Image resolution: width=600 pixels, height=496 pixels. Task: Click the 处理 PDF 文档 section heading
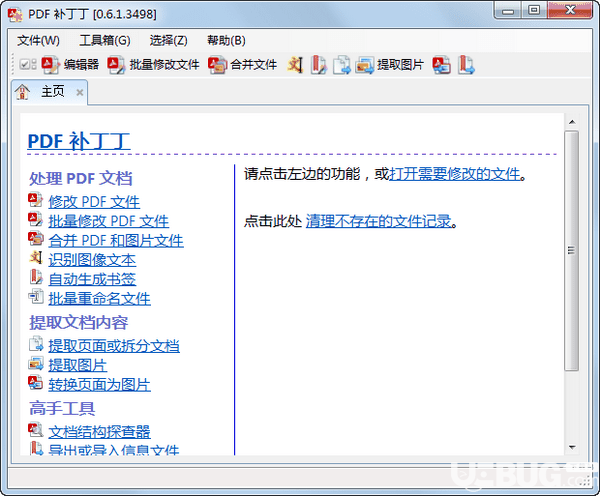pos(81,178)
